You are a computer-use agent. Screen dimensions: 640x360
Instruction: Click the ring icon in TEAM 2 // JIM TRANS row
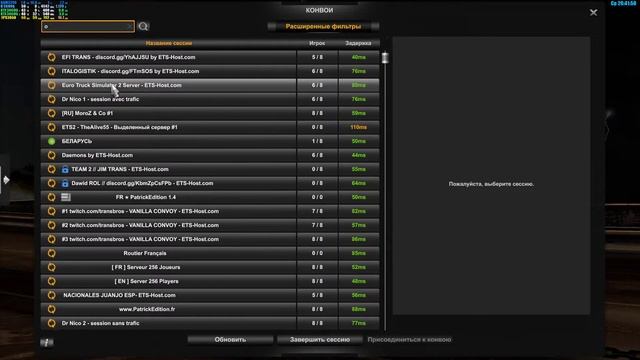click(x=51, y=169)
